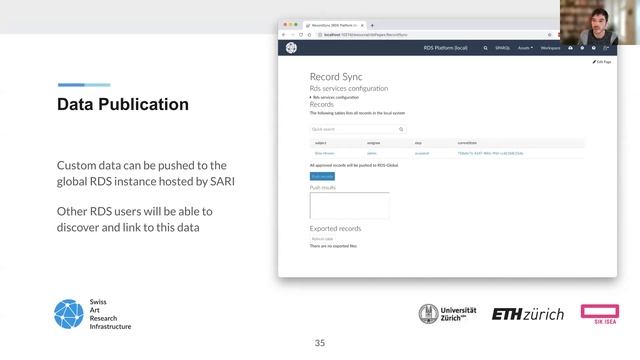Screen dimensions: 640x360
Task: Click the Universität Zürich logo
Action: pos(447,314)
